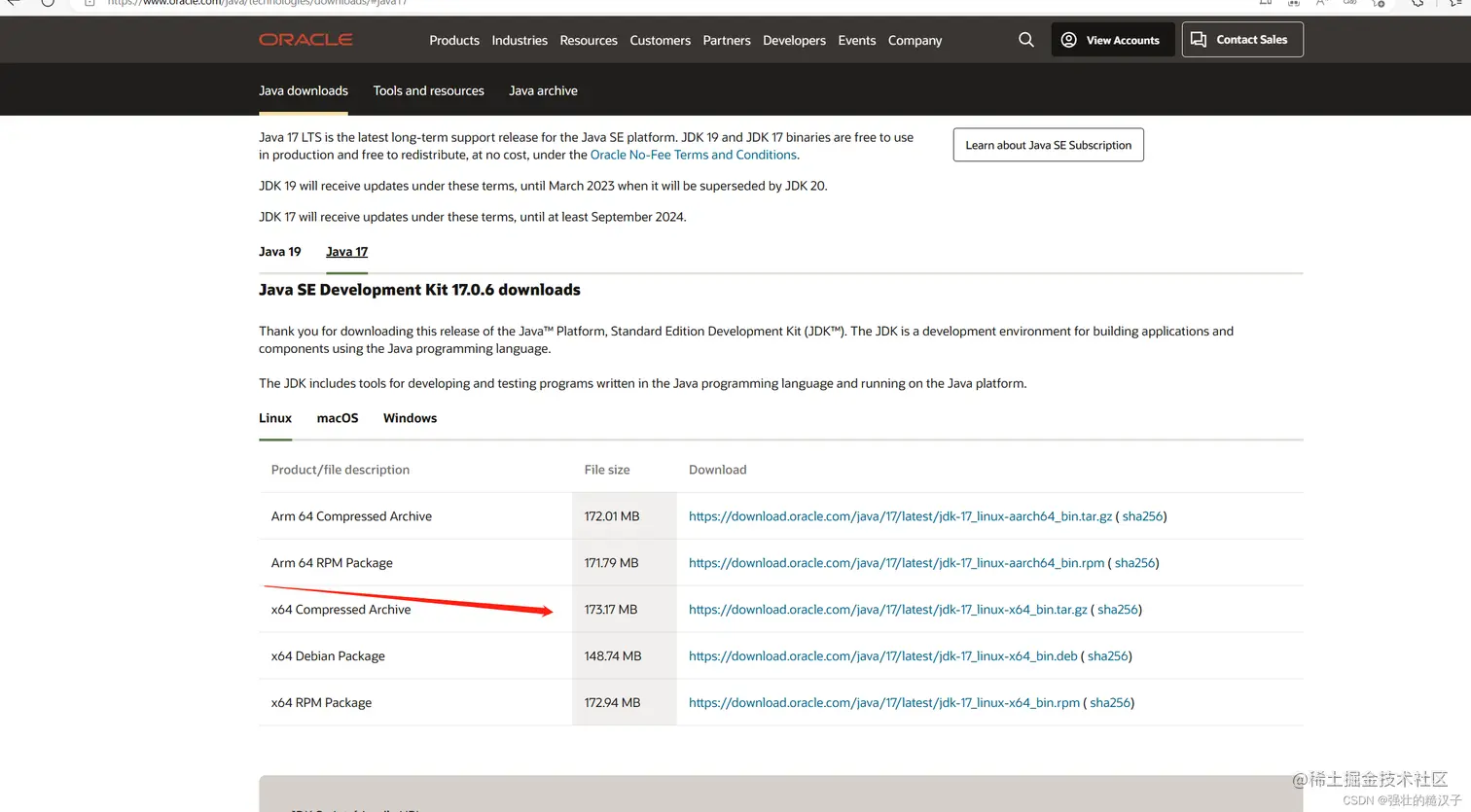Viewport: 1471px width, 812px height.
Task: Click the '172.01 MB' file size
Action: pyautogui.click(x=612, y=516)
